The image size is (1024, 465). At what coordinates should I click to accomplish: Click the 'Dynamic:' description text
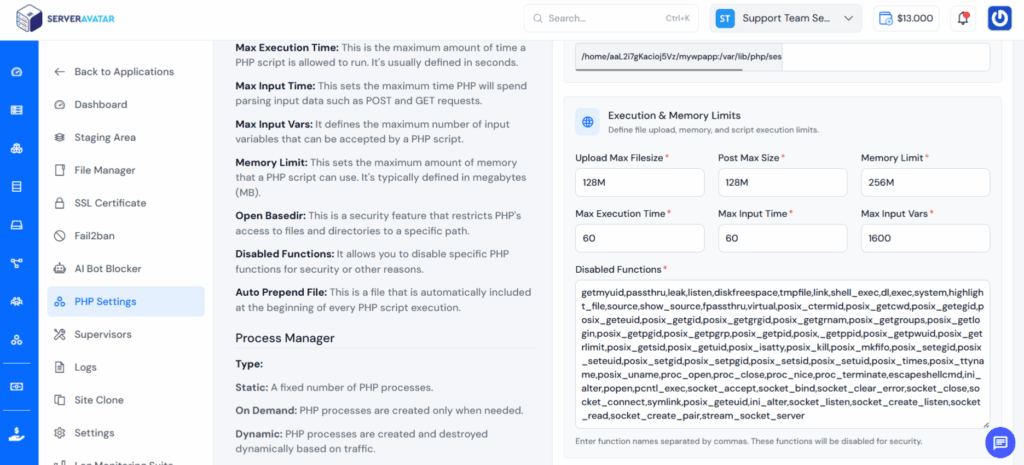361,441
